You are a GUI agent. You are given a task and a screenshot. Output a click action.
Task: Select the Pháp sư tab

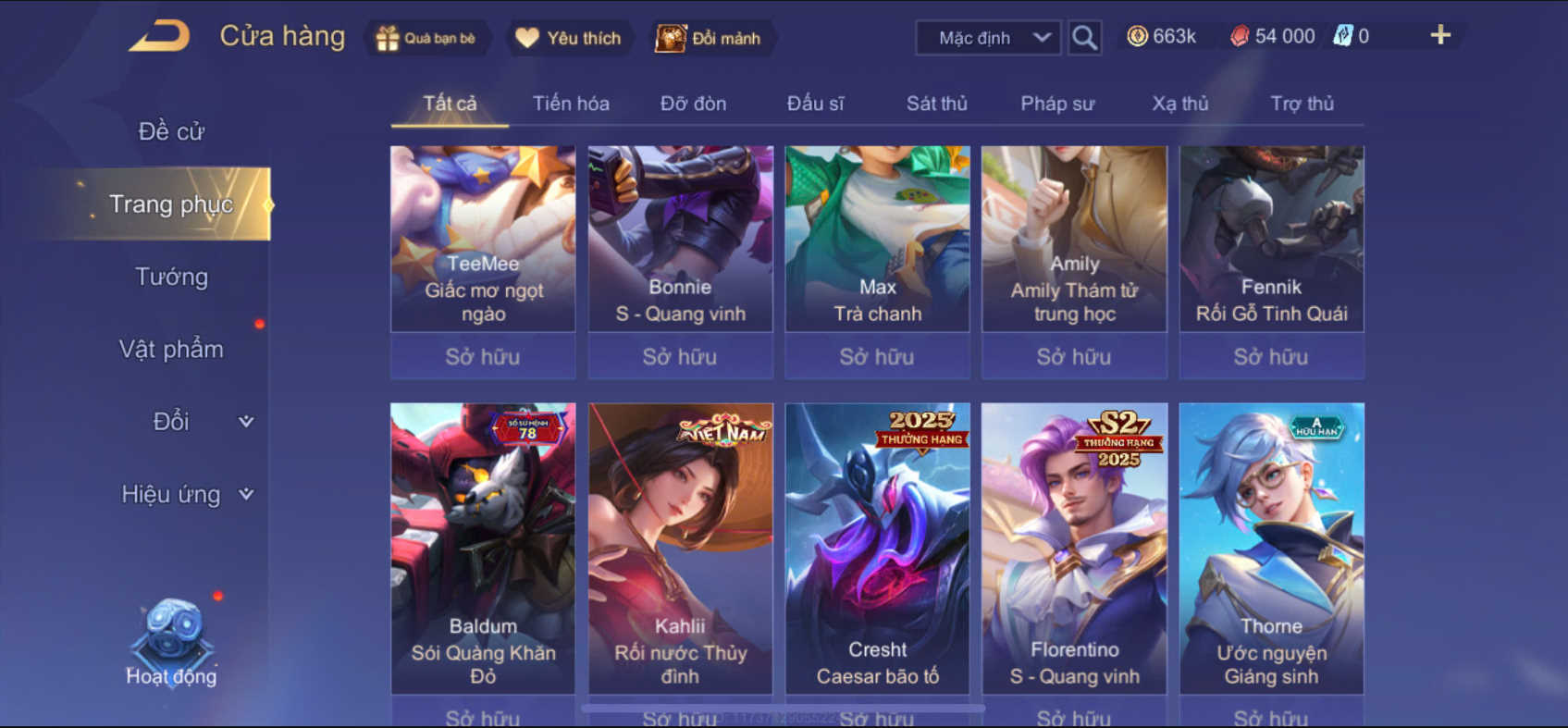pyautogui.click(x=1057, y=104)
